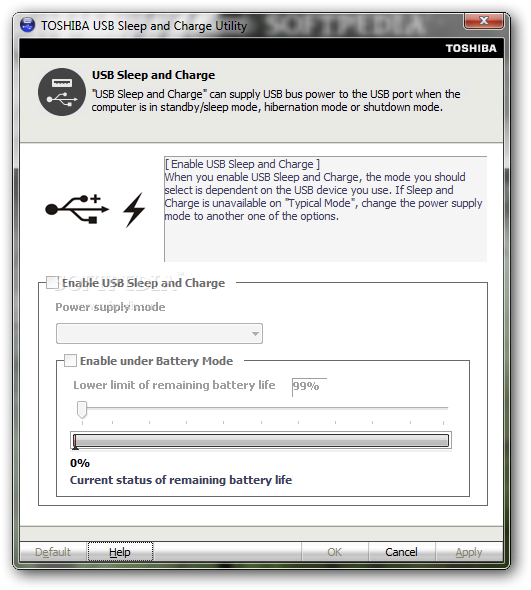531x590 pixels.
Task: Click the 99% battery limit field
Action: 309,386
